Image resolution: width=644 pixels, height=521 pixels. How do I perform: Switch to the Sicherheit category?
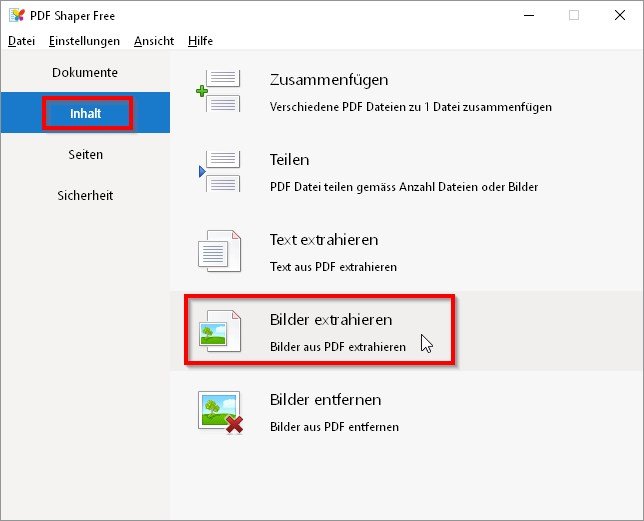tap(85, 195)
